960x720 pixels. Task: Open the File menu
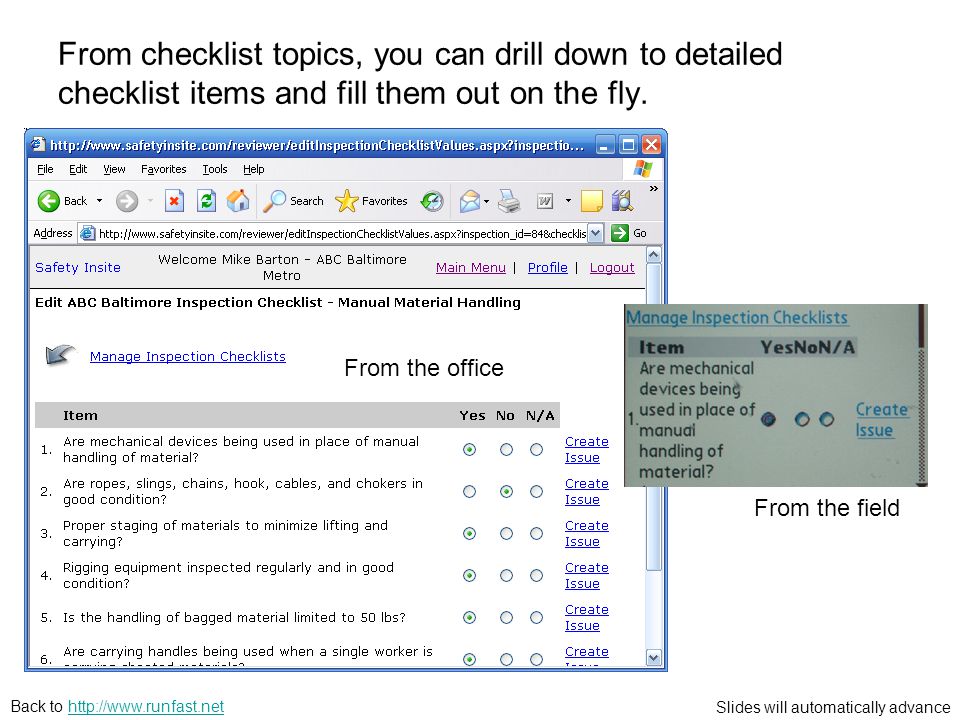pos(45,169)
